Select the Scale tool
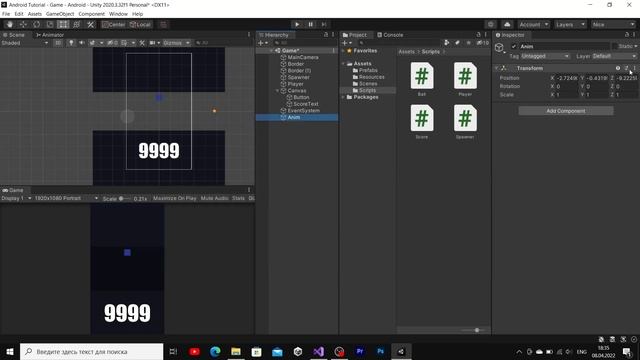Viewport: 640px width, 360px height. point(50,24)
